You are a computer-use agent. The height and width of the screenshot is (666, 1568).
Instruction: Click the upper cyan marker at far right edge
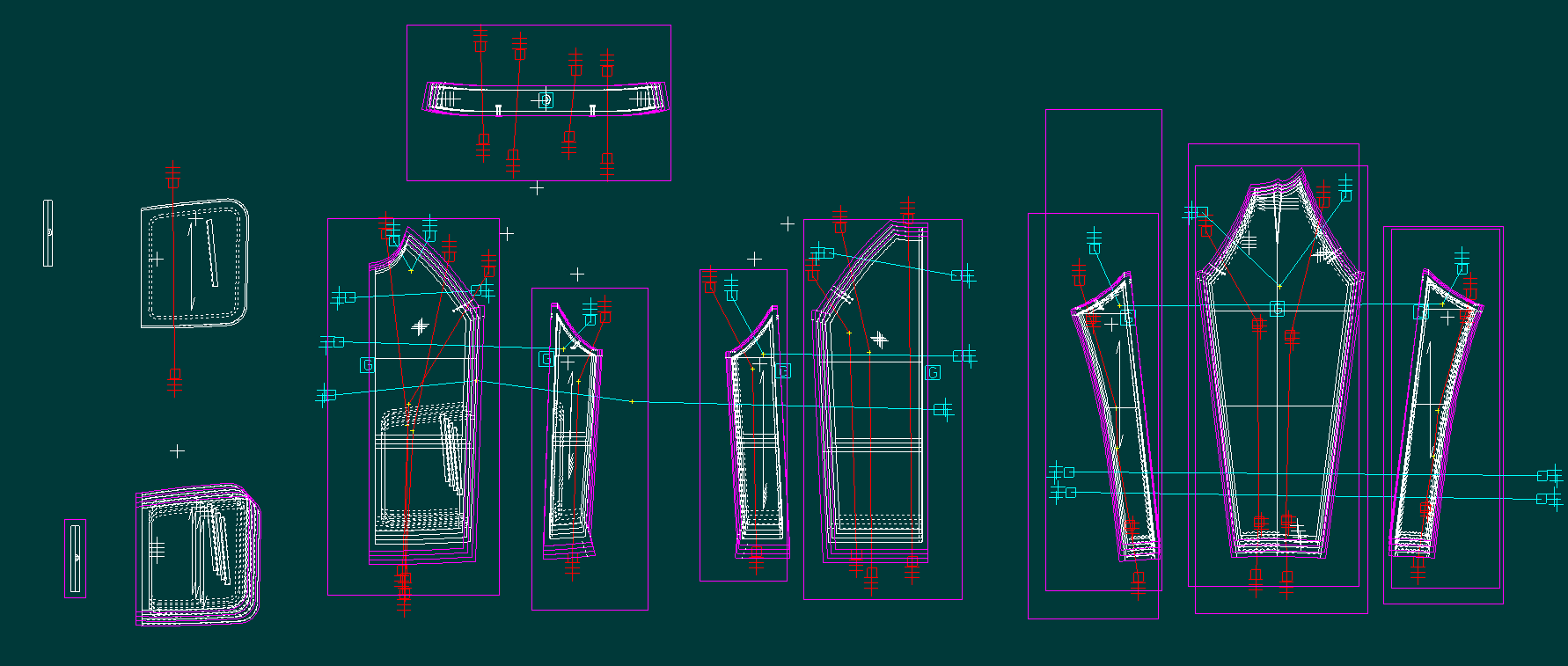pyautogui.click(x=1549, y=476)
